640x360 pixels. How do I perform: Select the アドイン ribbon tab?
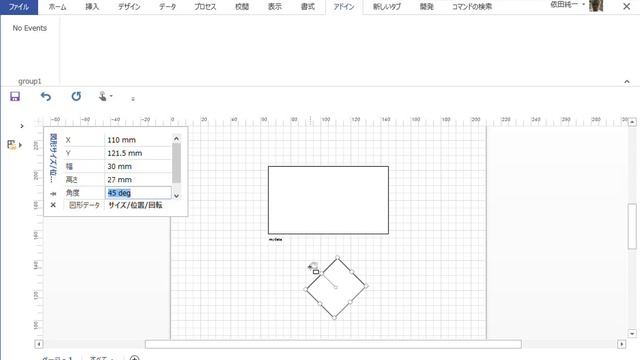pyautogui.click(x=344, y=7)
